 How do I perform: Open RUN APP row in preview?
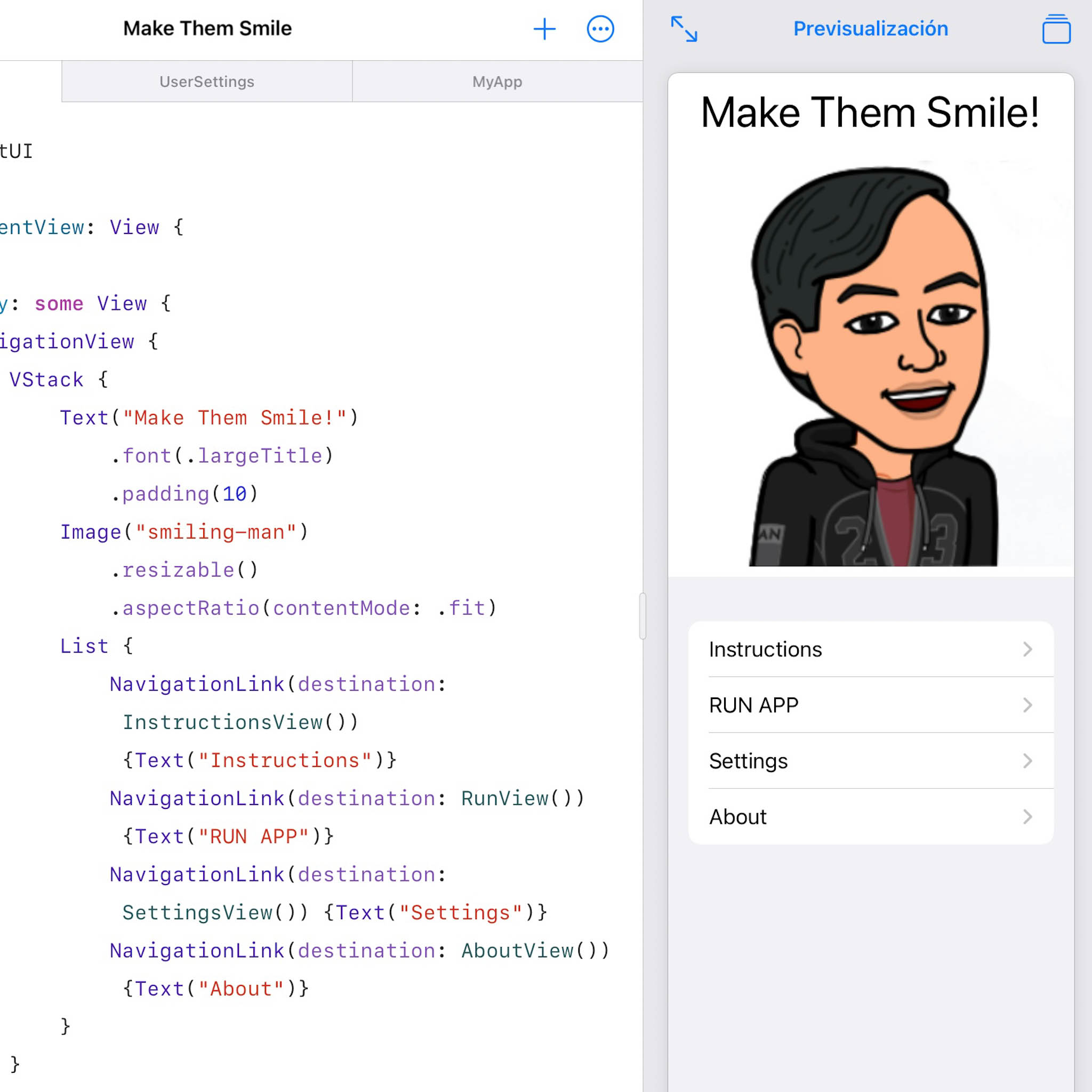point(870,705)
